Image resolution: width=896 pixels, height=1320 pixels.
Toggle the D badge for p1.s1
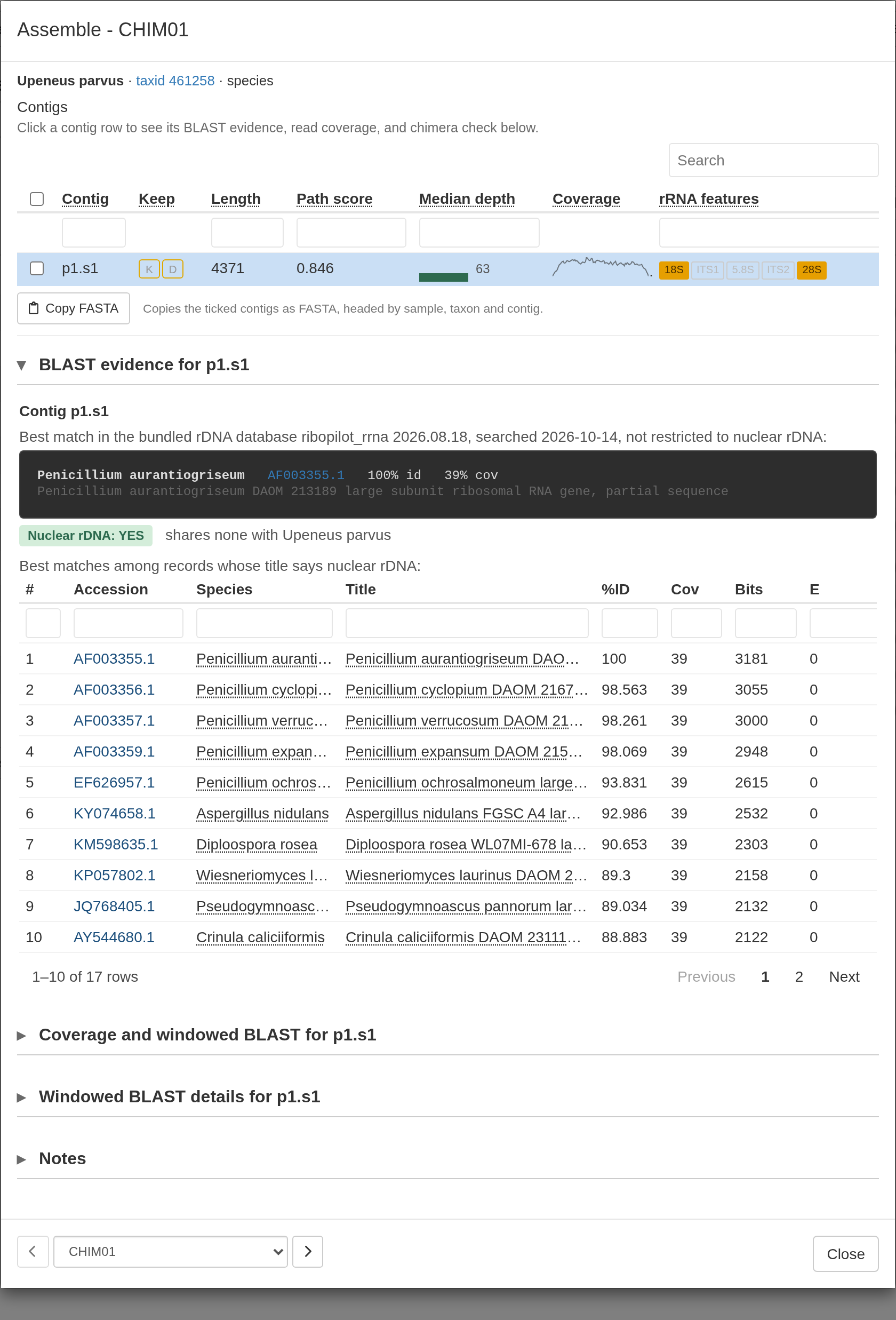pos(173,269)
